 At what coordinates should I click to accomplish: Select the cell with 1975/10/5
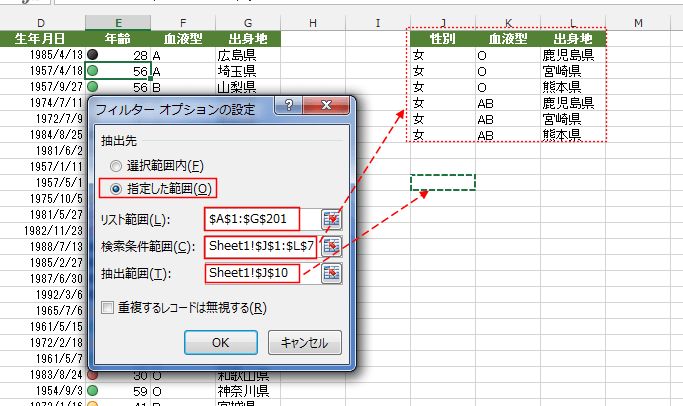click(42, 199)
